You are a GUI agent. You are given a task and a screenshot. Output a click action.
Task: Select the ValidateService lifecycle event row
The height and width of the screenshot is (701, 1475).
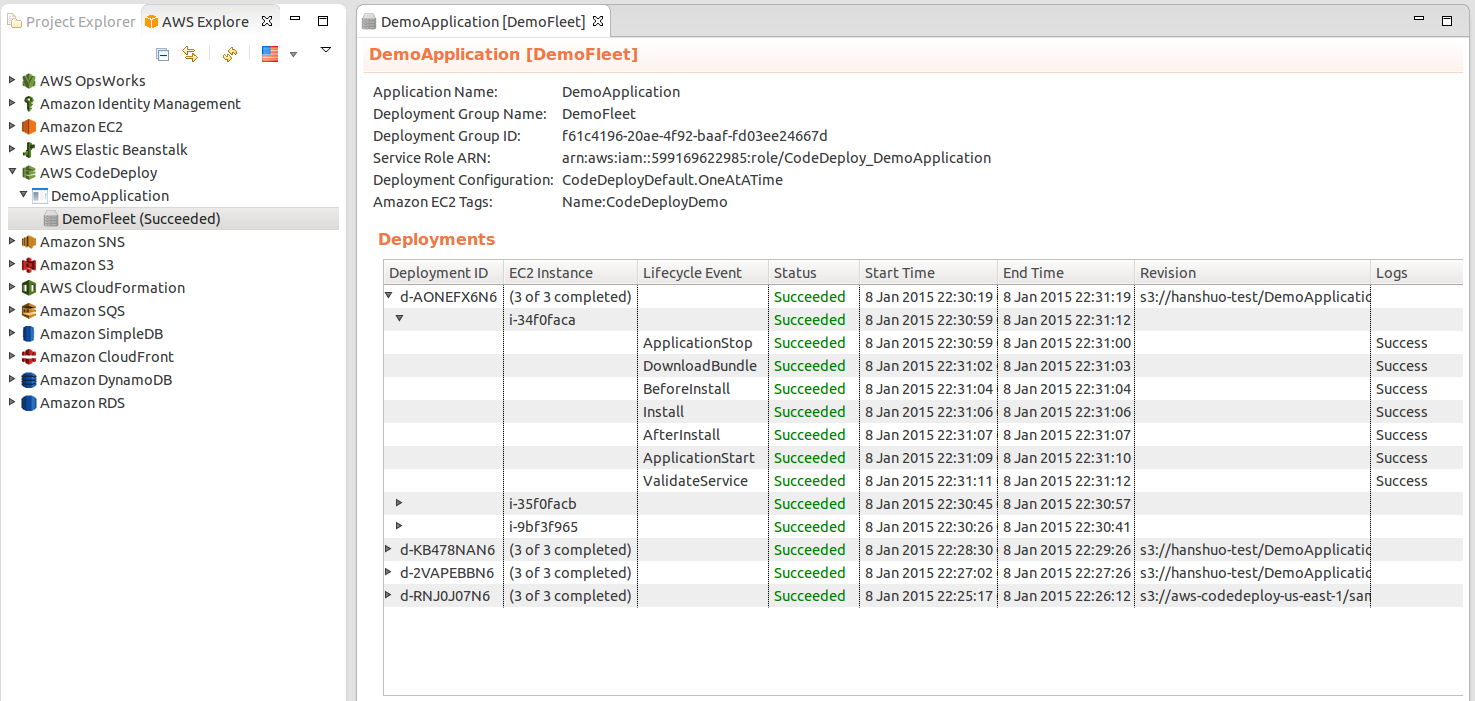[x=695, y=481]
